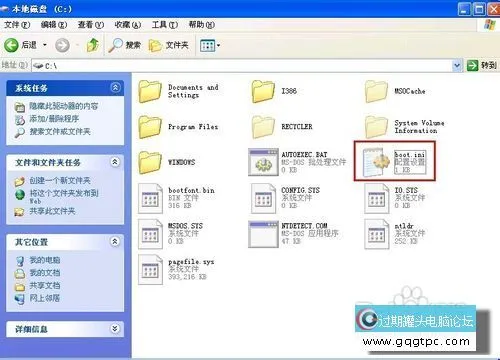
Task: Click Share this folder (共享此文件夹) link
Action: click(52, 211)
